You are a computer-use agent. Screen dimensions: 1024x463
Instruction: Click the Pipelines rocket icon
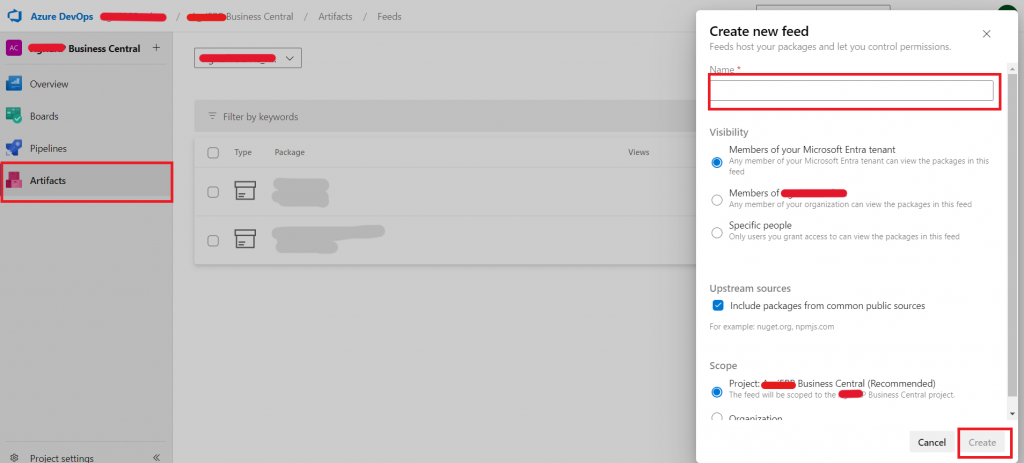[x=14, y=148]
